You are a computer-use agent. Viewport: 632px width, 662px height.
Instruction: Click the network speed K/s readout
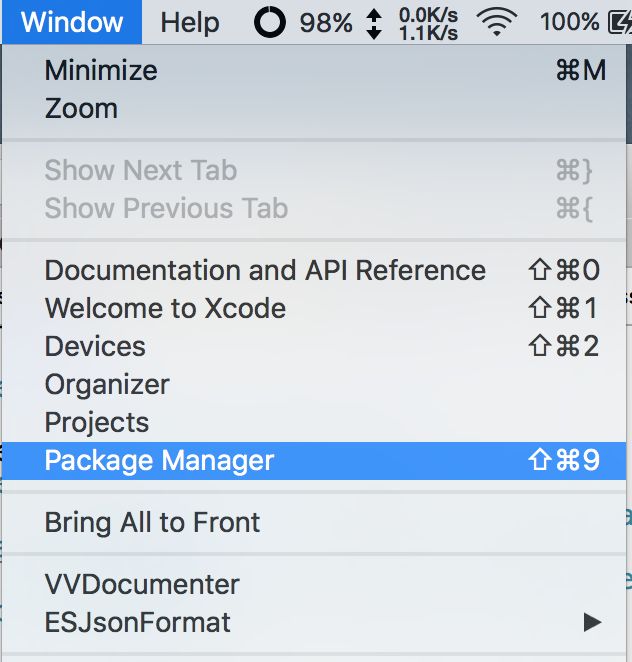click(429, 24)
